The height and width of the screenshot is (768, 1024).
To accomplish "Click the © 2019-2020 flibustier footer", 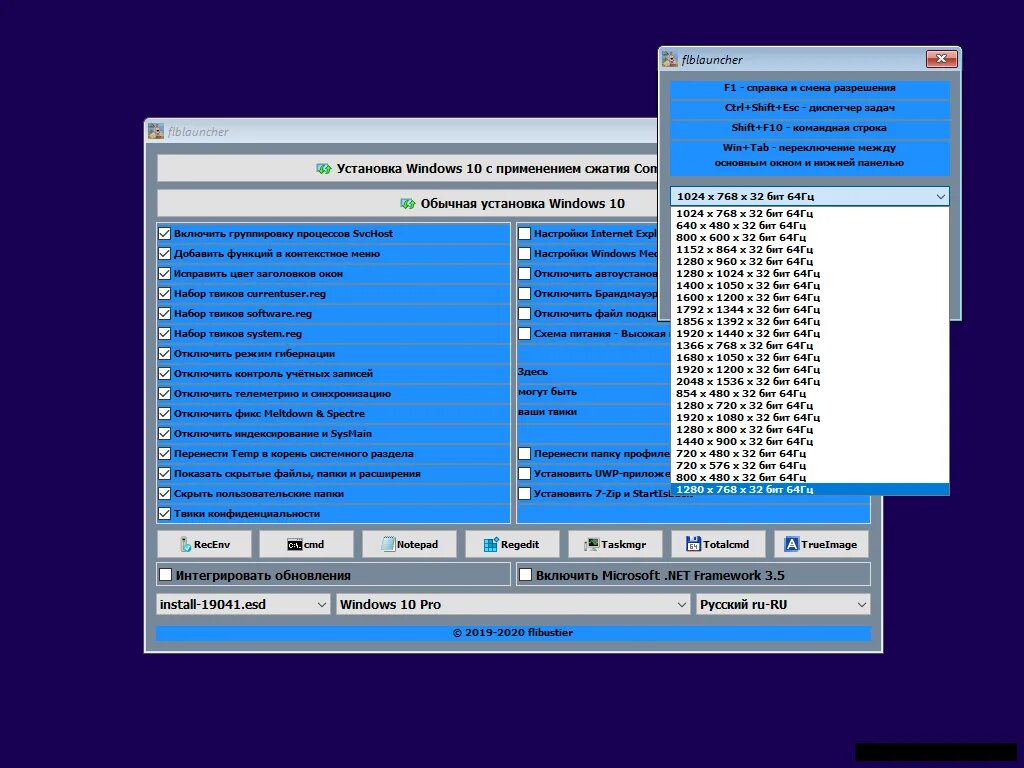I will (x=513, y=632).
